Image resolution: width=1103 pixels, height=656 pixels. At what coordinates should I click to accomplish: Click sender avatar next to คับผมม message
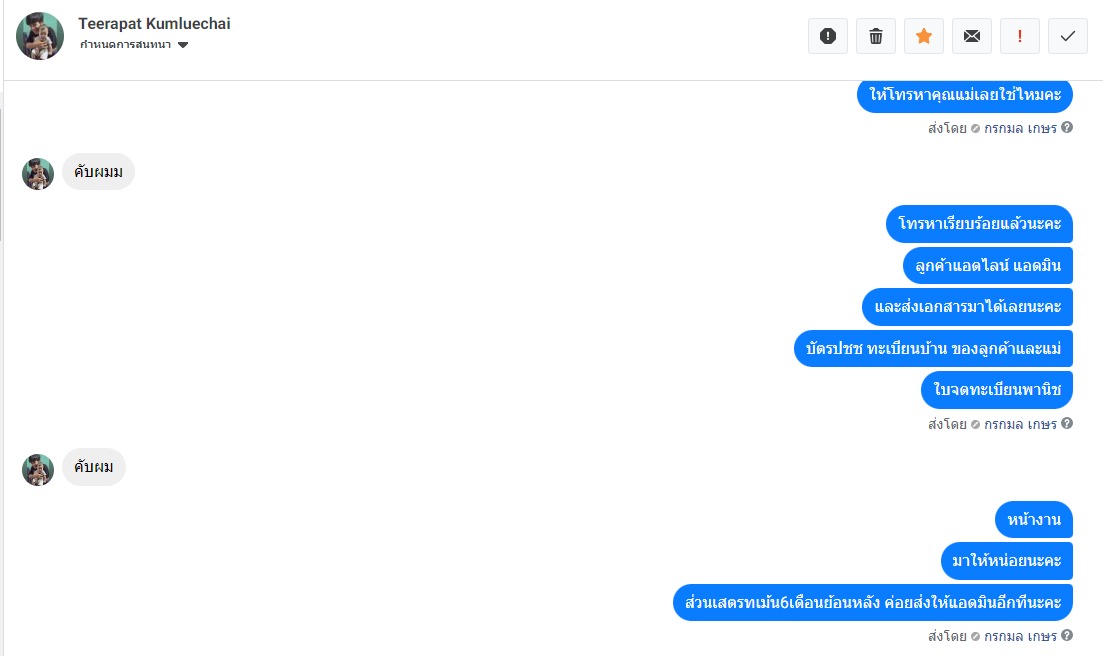(38, 174)
